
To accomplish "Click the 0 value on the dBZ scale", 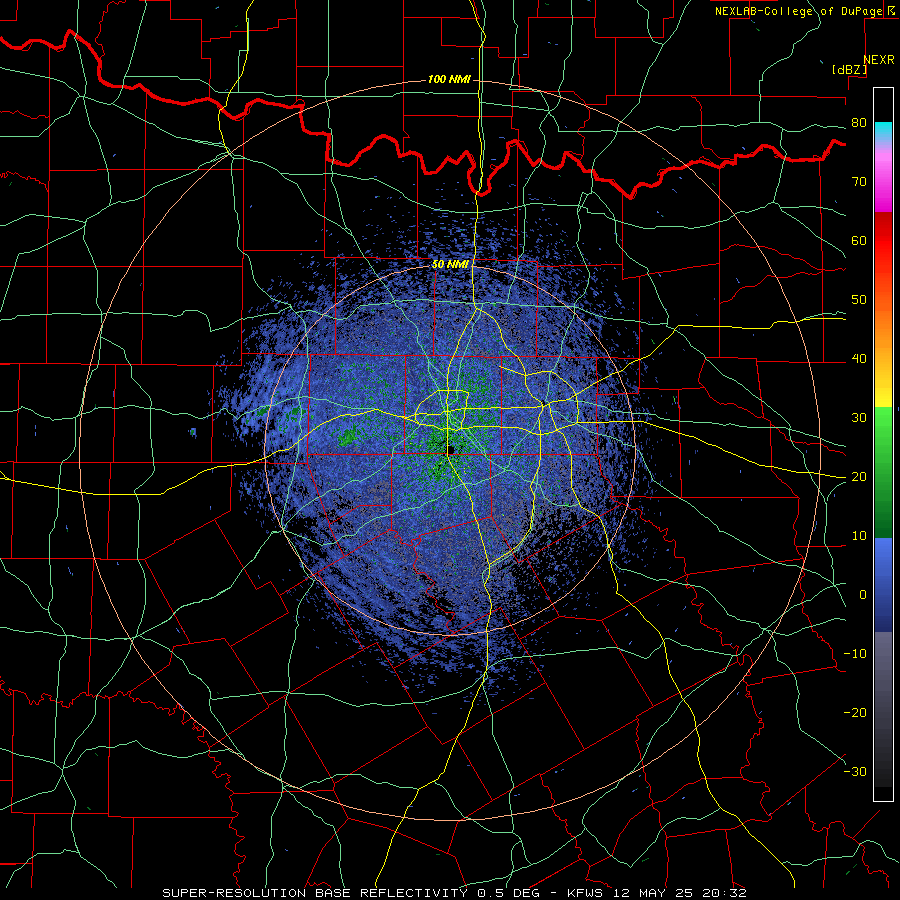I will (x=863, y=595).
